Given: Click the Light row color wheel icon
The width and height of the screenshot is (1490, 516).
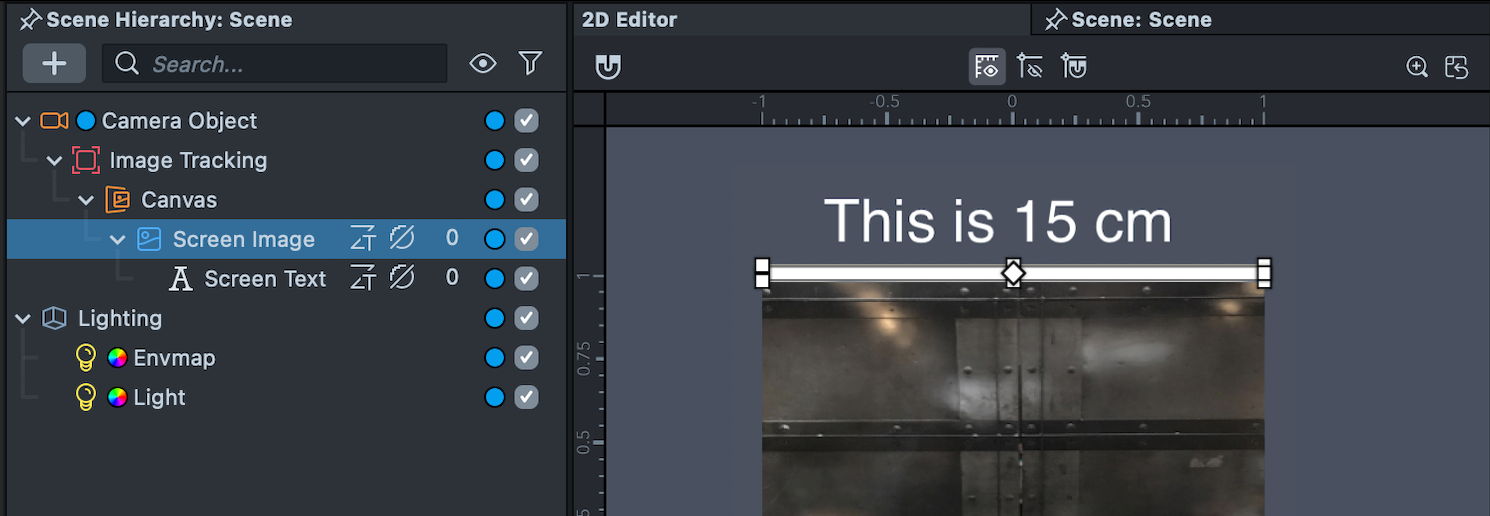Looking at the screenshot, I should pos(117,397).
